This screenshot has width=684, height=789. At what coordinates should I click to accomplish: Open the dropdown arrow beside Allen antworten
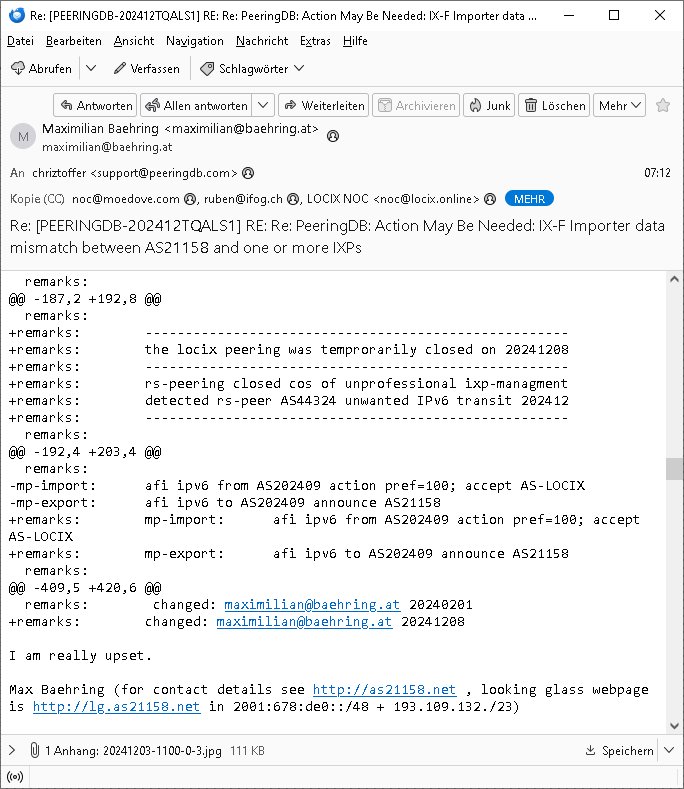[264, 105]
